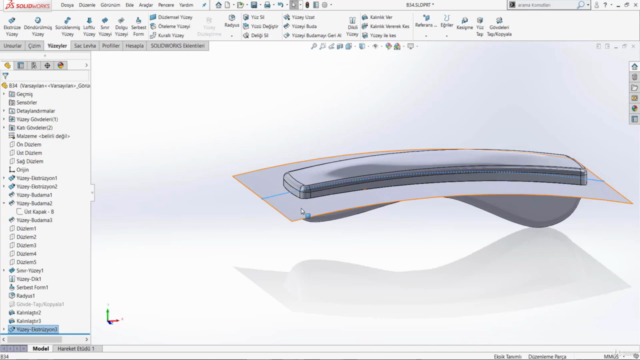Open the ConfigurationManager tab icon
Image resolution: width=640 pixels, height=360 pixels.
[34, 65]
